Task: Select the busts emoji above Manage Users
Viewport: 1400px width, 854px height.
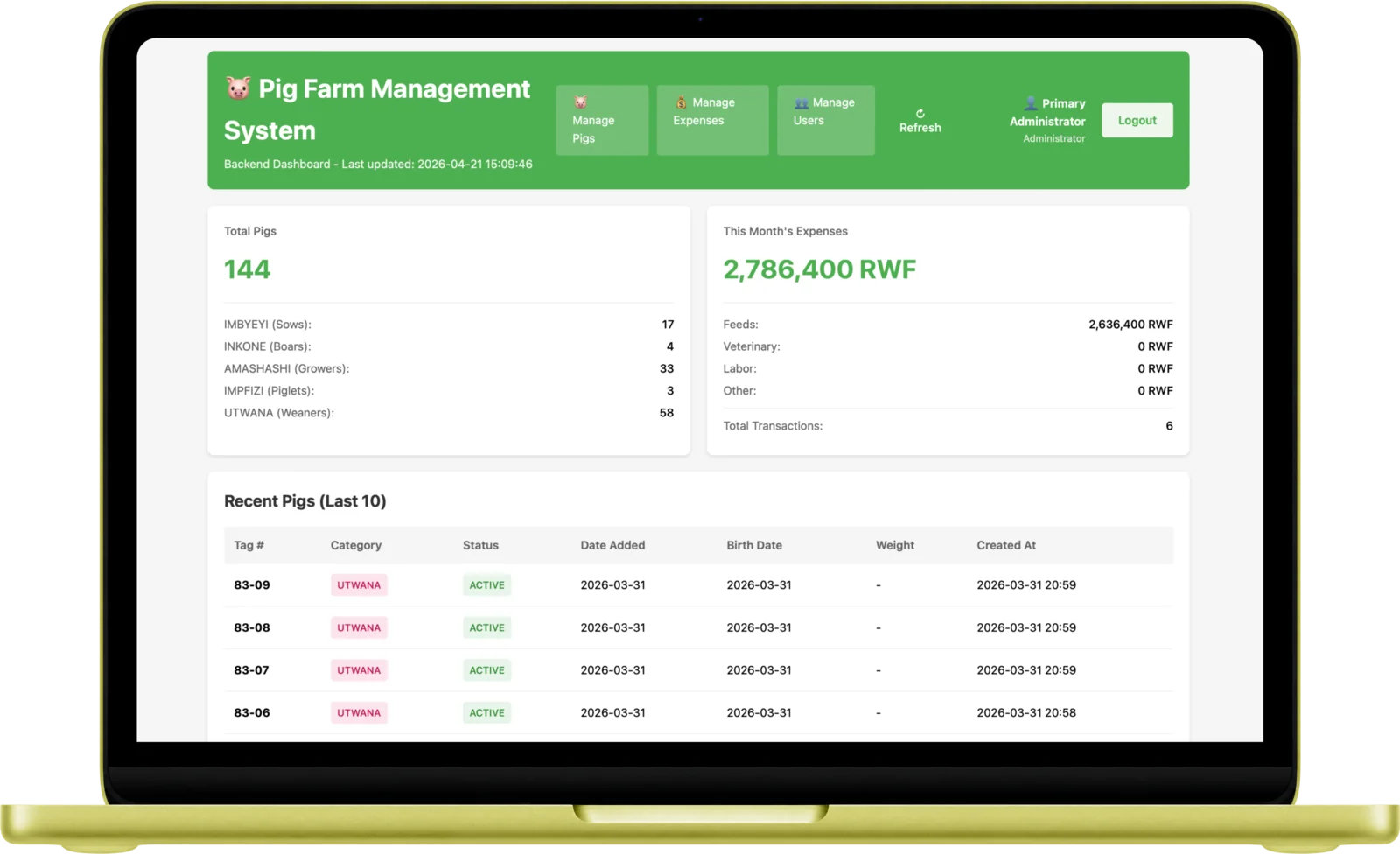Action: tap(802, 101)
